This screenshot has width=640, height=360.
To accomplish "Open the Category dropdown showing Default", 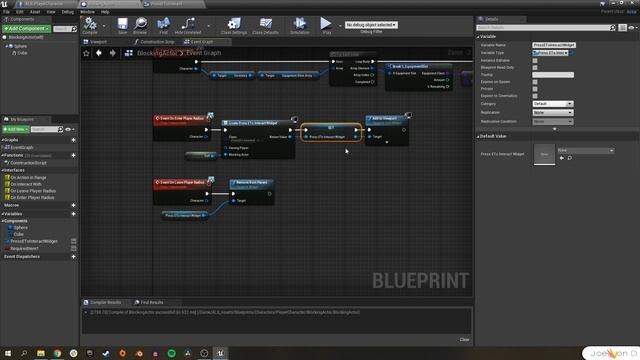I will (x=553, y=104).
